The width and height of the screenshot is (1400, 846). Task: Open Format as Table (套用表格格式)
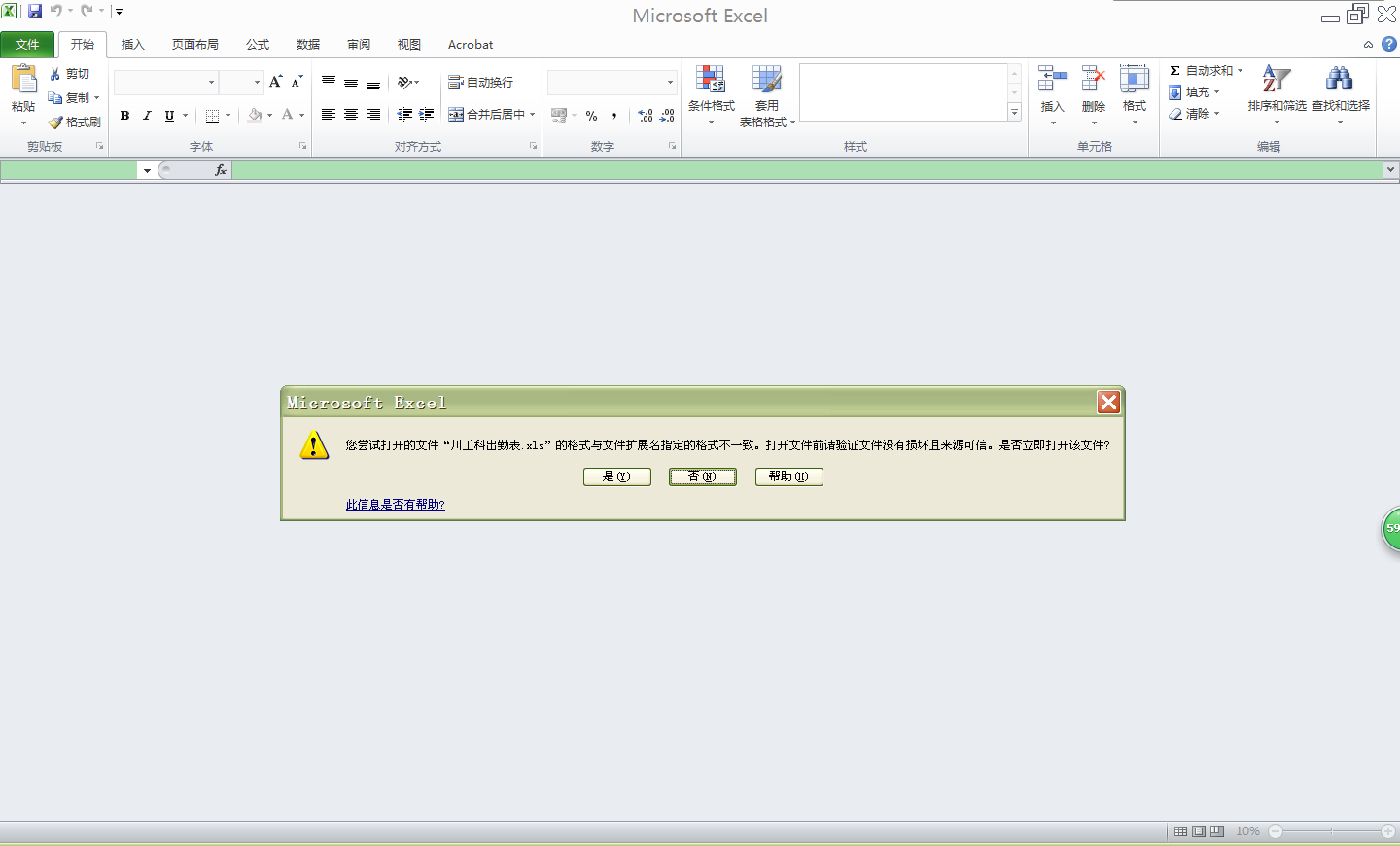tap(767, 96)
